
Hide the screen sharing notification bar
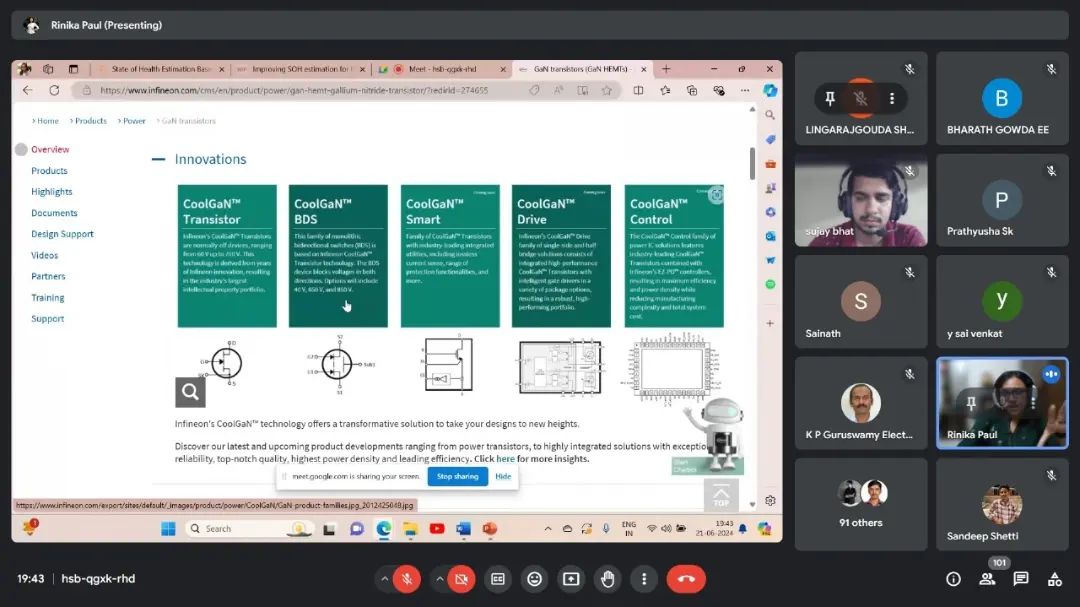pos(503,476)
